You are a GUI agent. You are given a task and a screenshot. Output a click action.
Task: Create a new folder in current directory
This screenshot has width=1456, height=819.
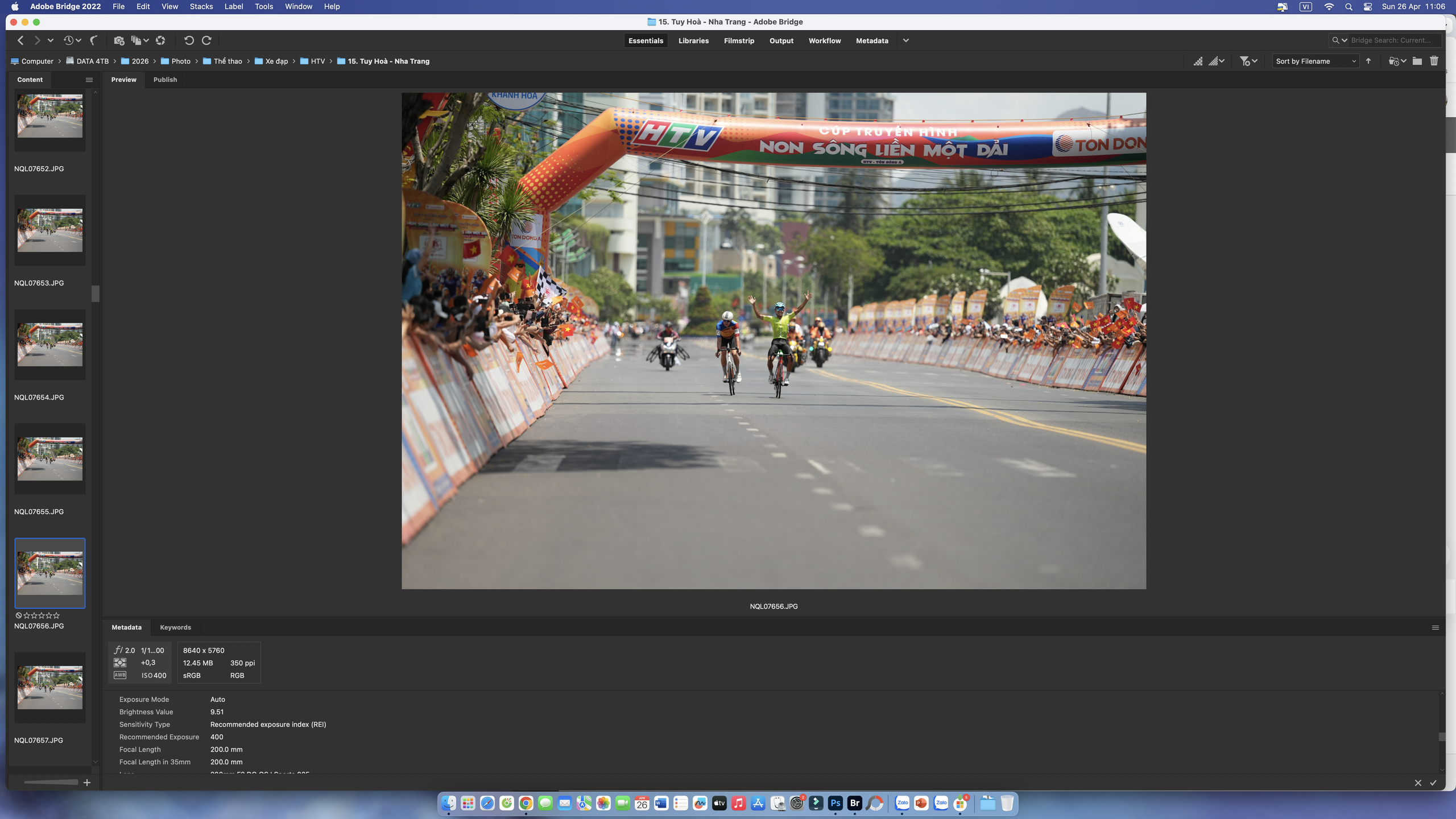tap(1417, 61)
